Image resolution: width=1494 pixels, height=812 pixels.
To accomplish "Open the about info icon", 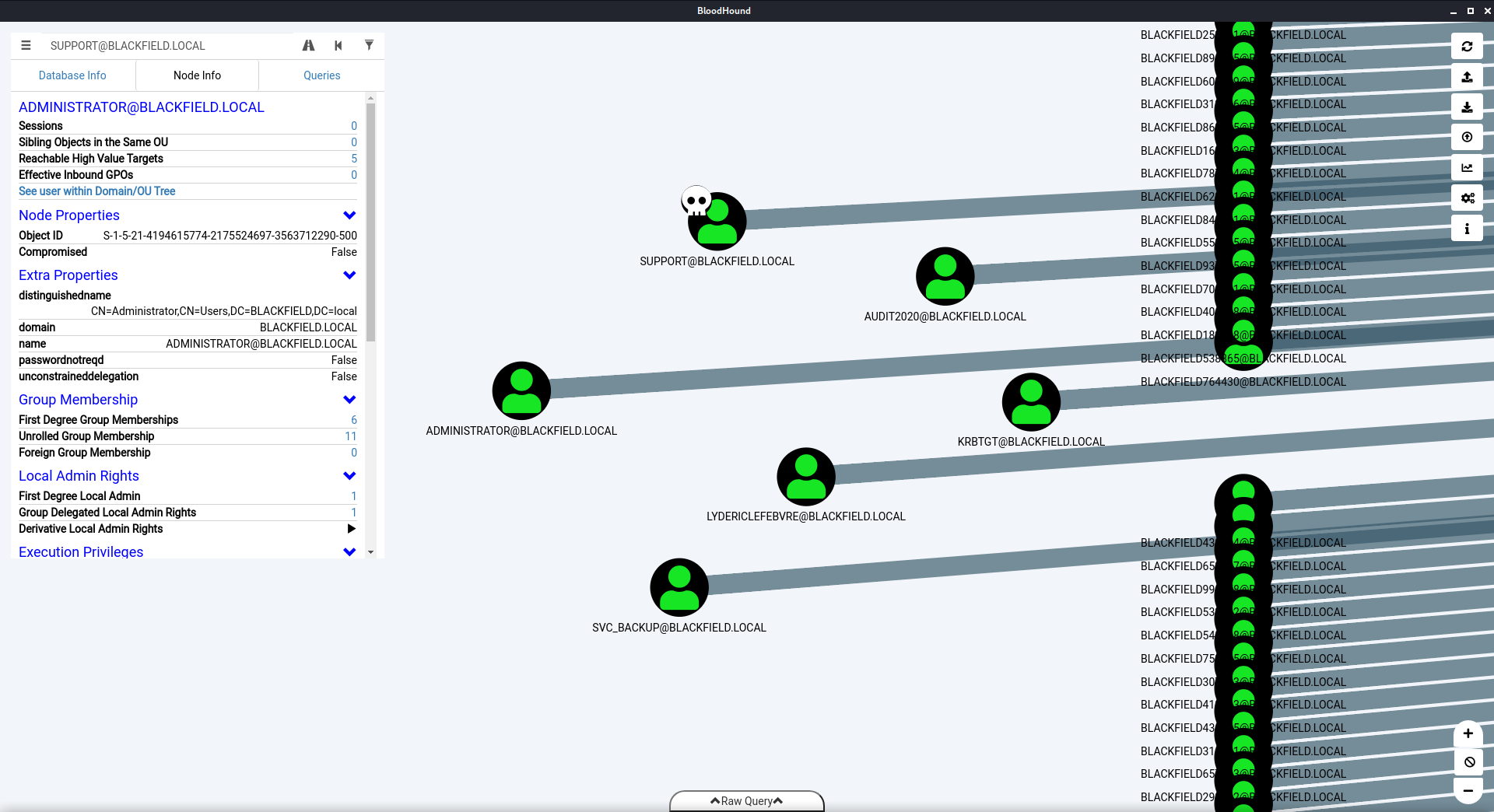I will (x=1467, y=229).
